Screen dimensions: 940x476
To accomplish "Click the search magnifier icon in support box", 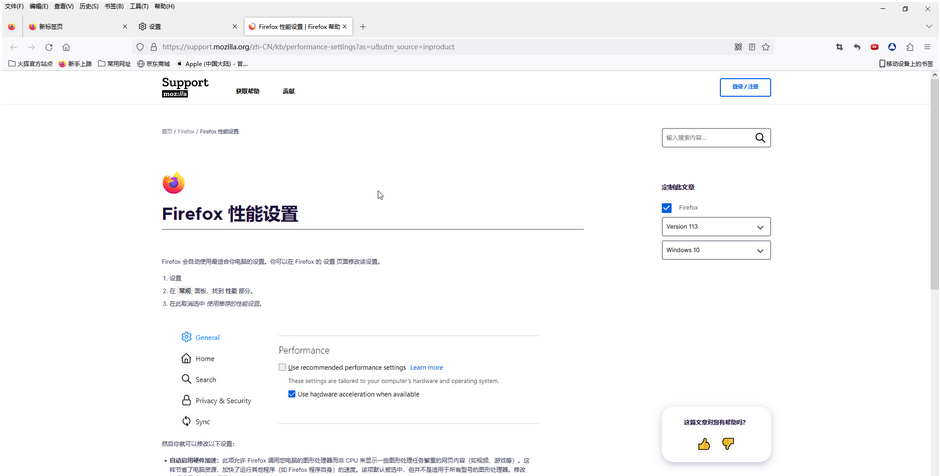I will coord(760,138).
